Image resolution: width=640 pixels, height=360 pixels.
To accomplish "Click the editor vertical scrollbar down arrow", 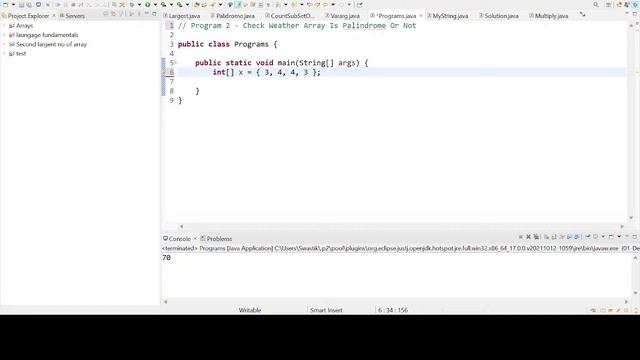I will tap(631, 218).
